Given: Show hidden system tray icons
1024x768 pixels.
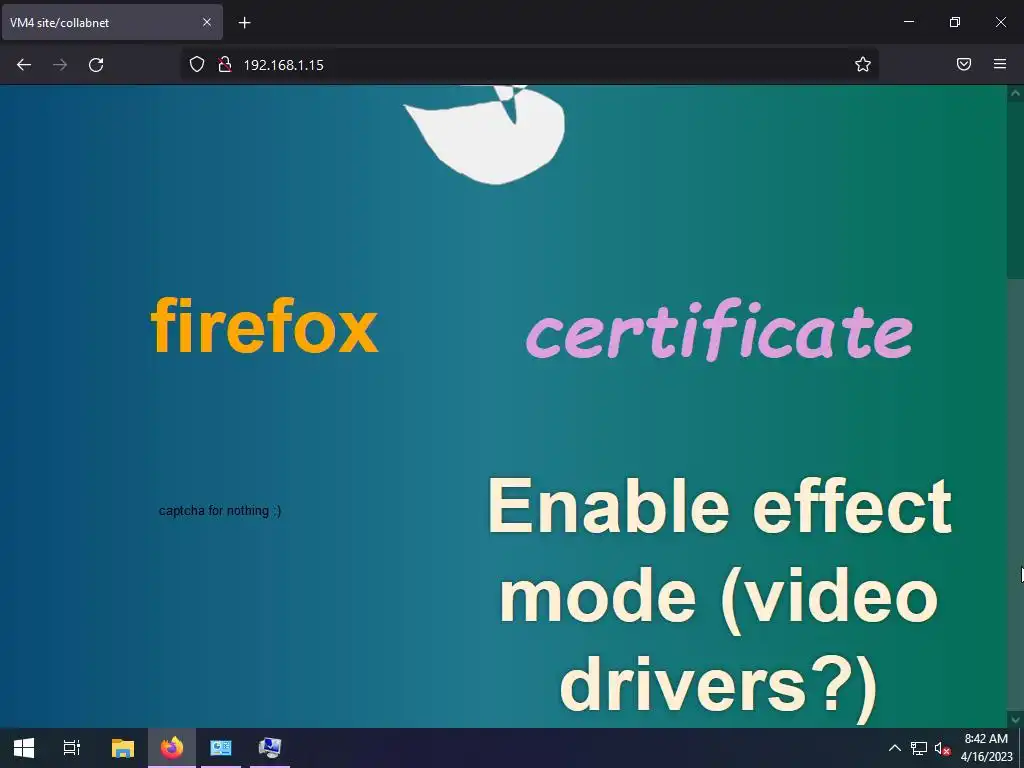Looking at the screenshot, I should [x=895, y=748].
